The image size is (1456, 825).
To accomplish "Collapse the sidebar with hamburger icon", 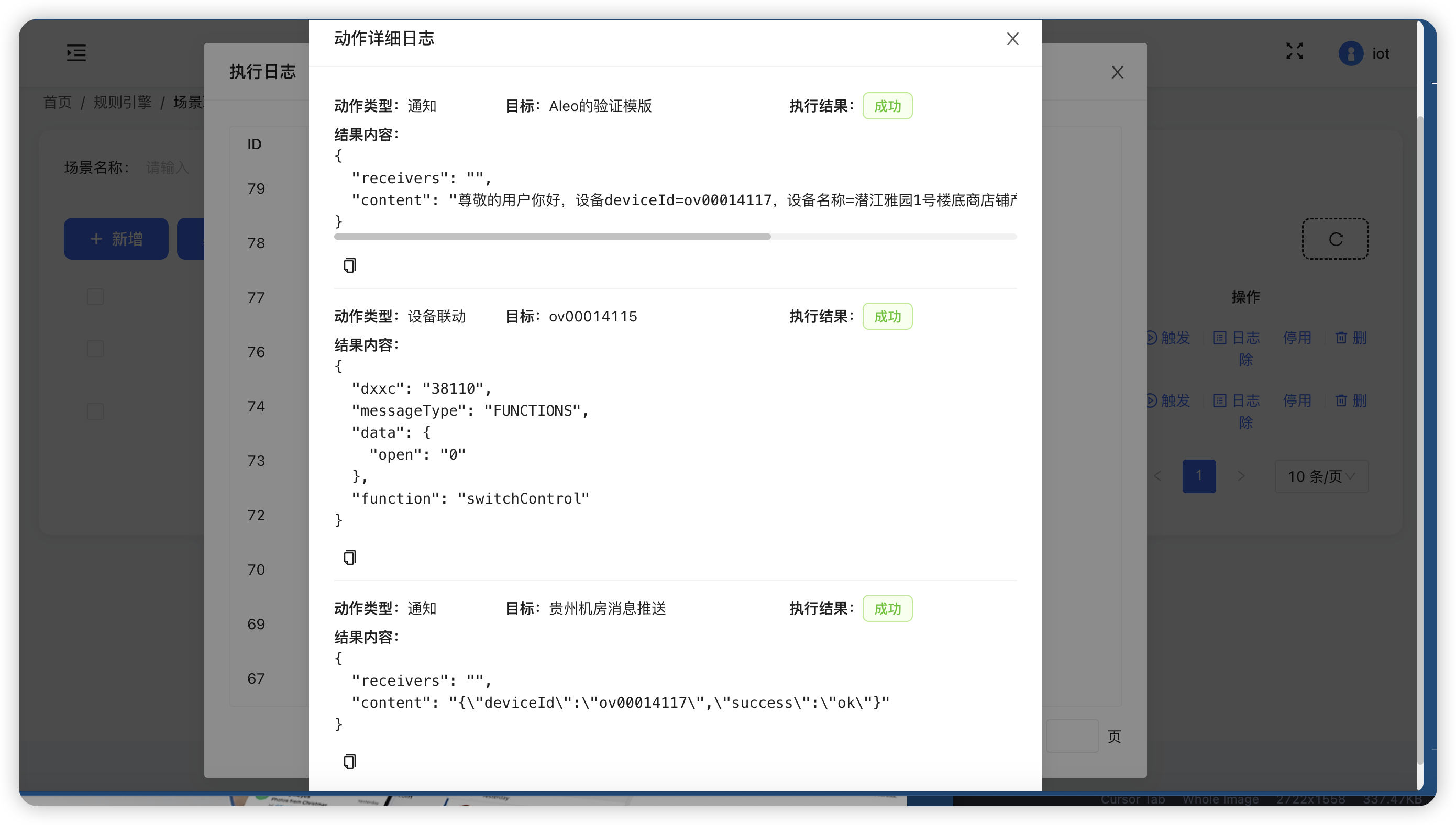I will tap(76, 52).
